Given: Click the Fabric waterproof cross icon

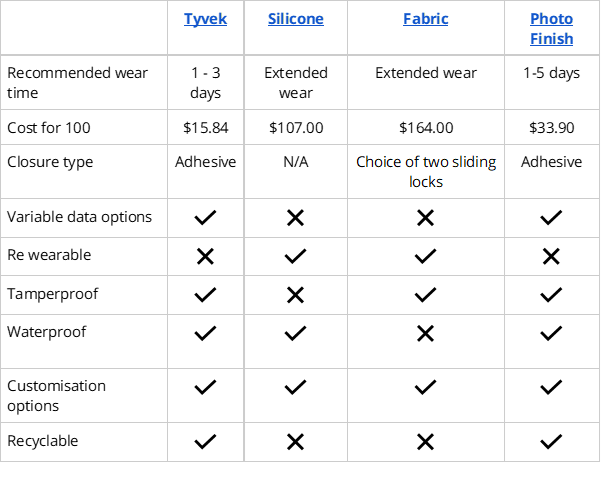Looking at the screenshot, I should click(425, 334).
